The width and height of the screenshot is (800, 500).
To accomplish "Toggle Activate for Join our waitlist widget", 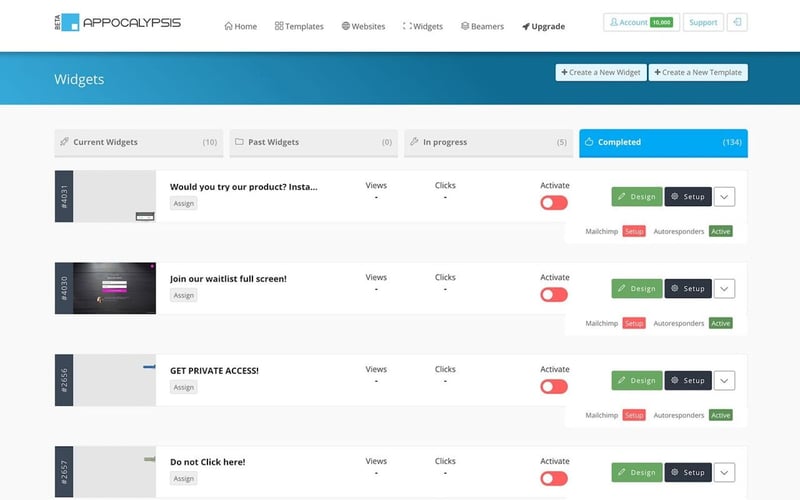I will coord(554,295).
